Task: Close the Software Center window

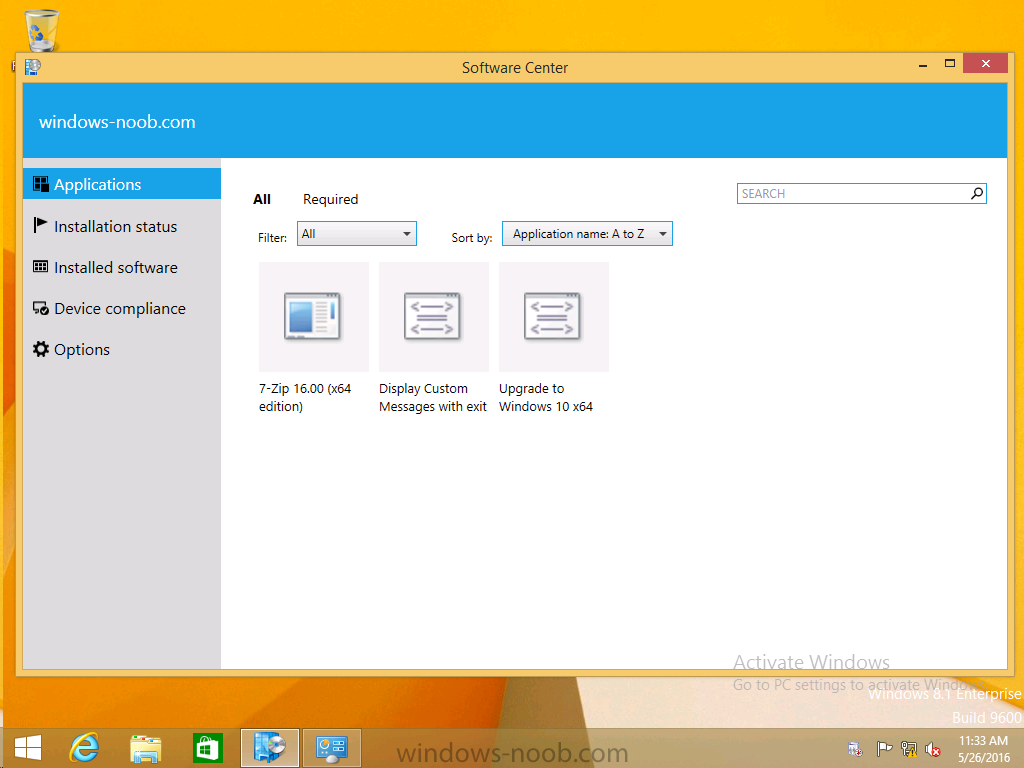Action: pos(985,63)
